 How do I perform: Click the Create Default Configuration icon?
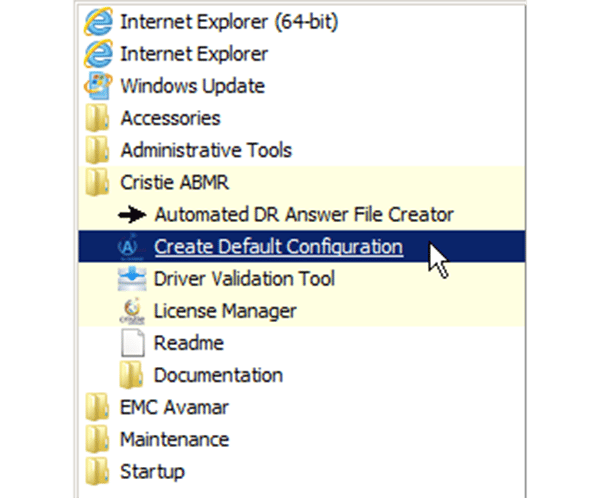(x=129, y=247)
